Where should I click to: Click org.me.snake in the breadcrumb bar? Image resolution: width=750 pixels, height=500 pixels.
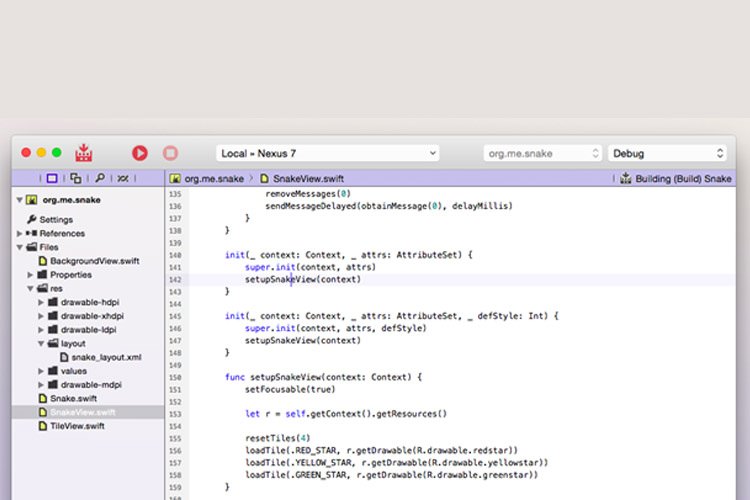214,178
